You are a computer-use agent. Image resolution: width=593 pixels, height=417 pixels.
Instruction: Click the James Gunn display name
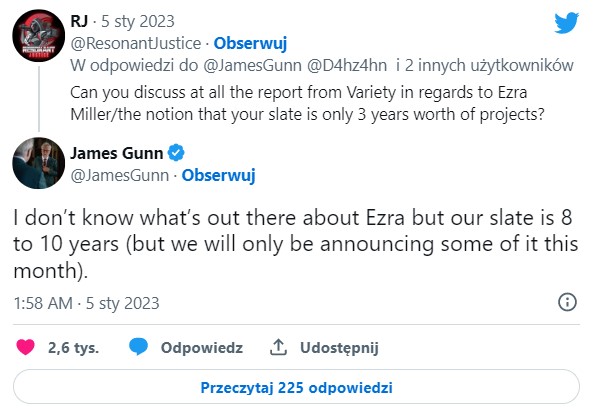116,153
